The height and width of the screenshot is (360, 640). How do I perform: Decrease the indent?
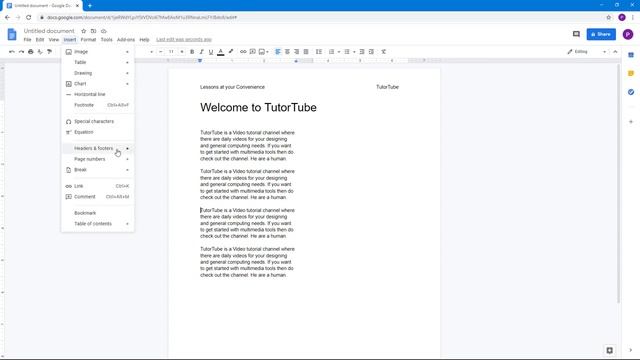pyautogui.click(x=362, y=52)
